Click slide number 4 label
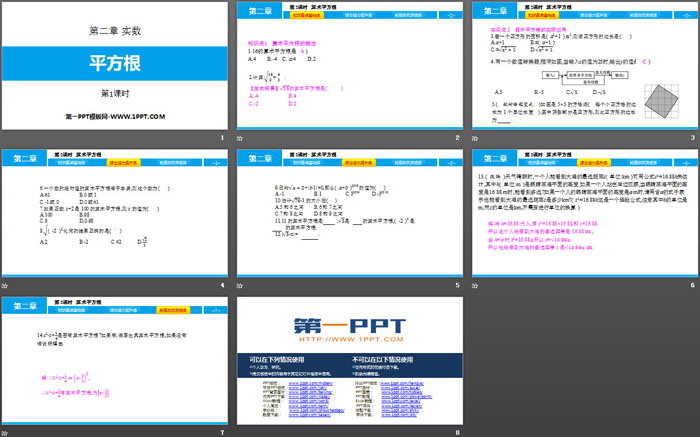Screen dimensions: 700x437 coord(222,285)
